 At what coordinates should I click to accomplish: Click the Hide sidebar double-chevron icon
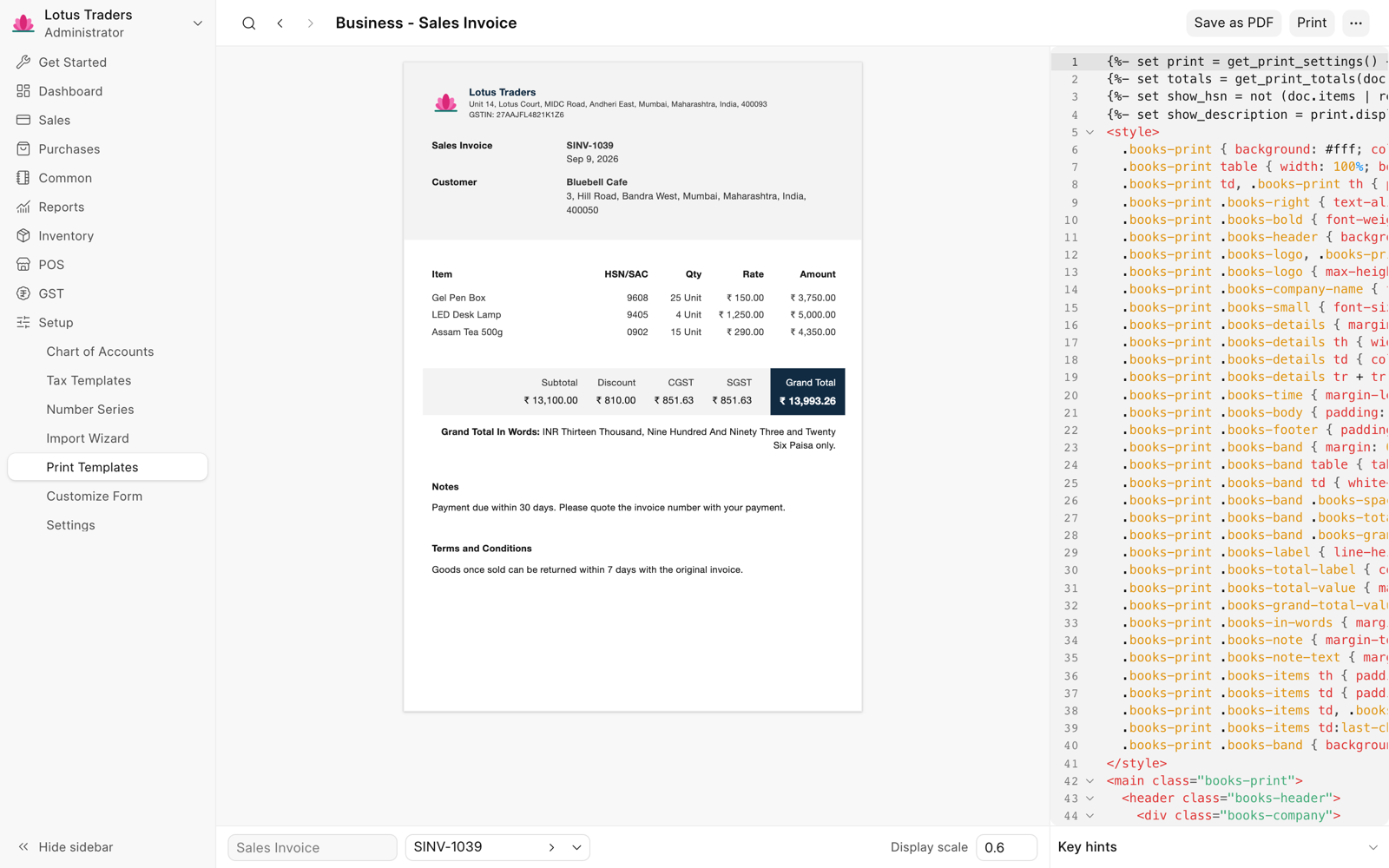pyautogui.click(x=23, y=847)
